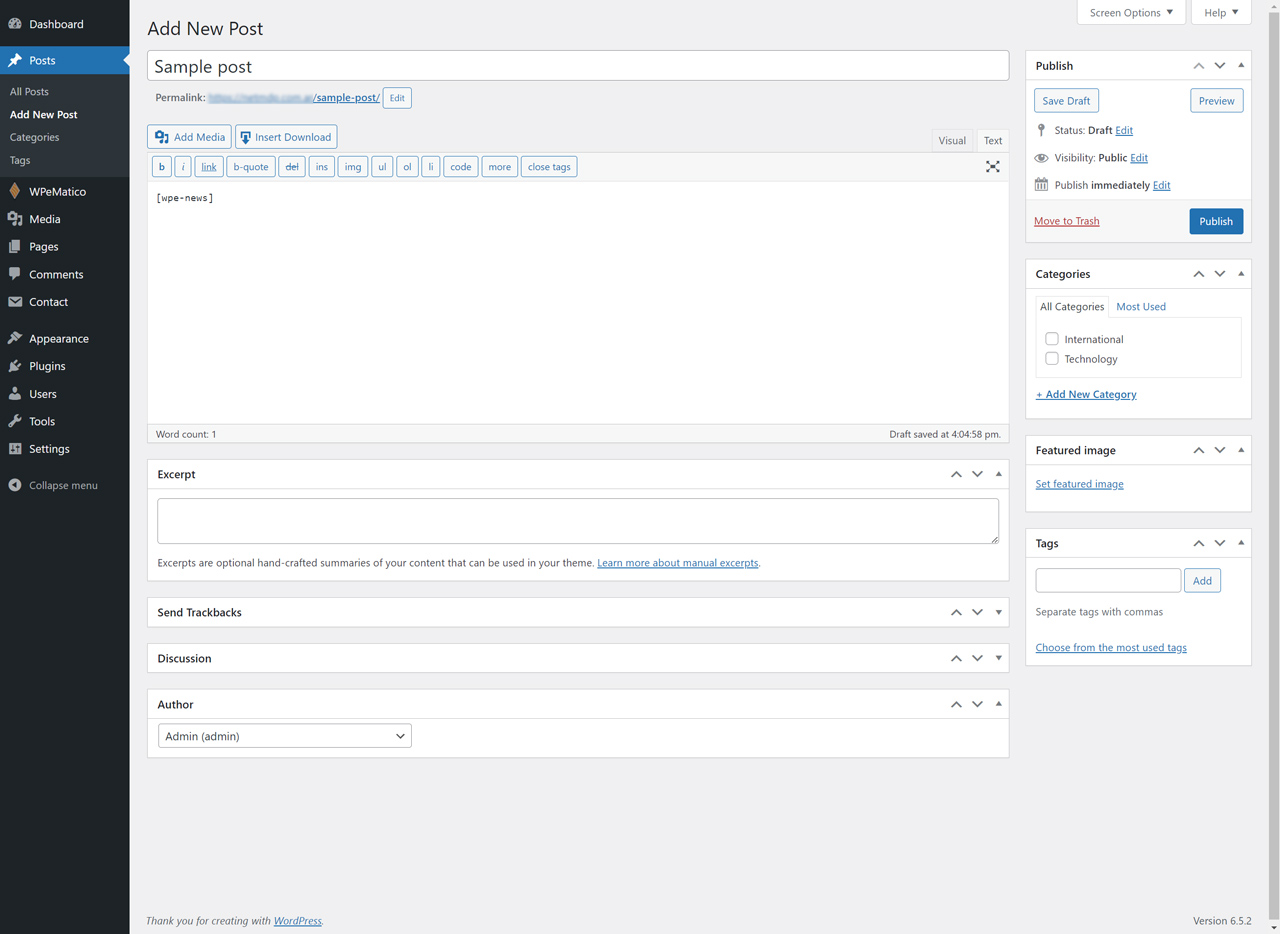The width and height of the screenshot is (1280, 934).
Task: Click Insert Download button
Action: (x=286, y=137)
